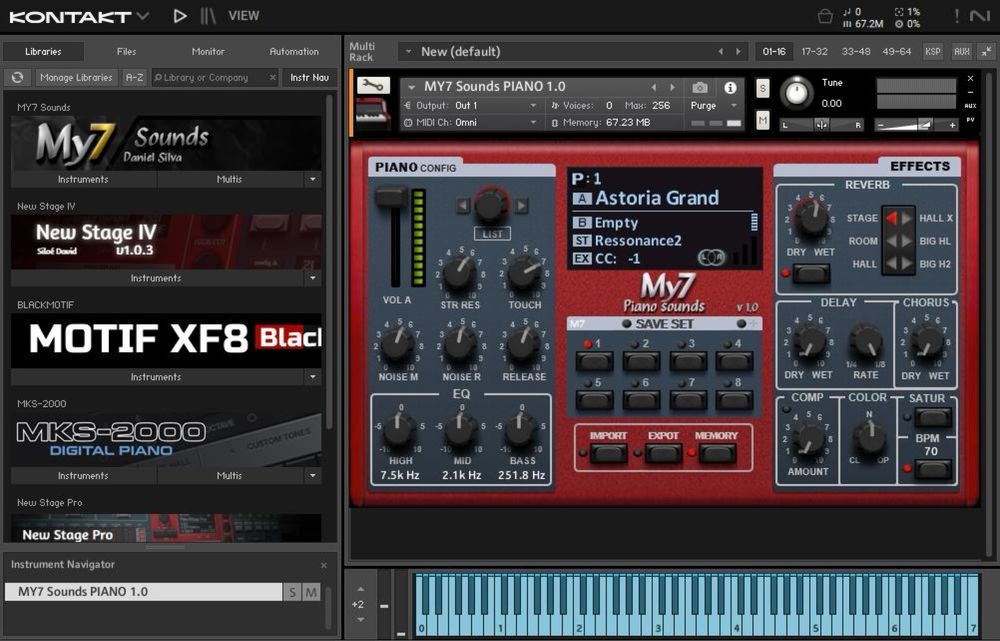
Task: Click the warning exclamation icon
Action: [x=957, y=16]
